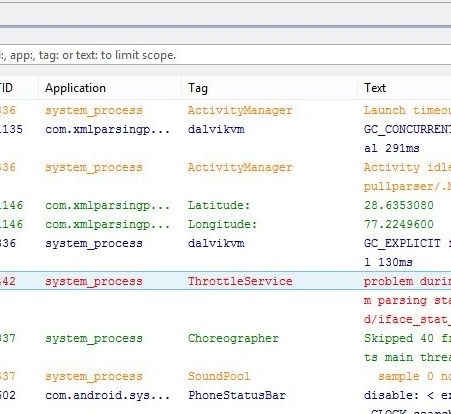Select the SoundPool warning row
Image resolution: width=451 pixels, height=414 pixels.
(x=225, y=376)
